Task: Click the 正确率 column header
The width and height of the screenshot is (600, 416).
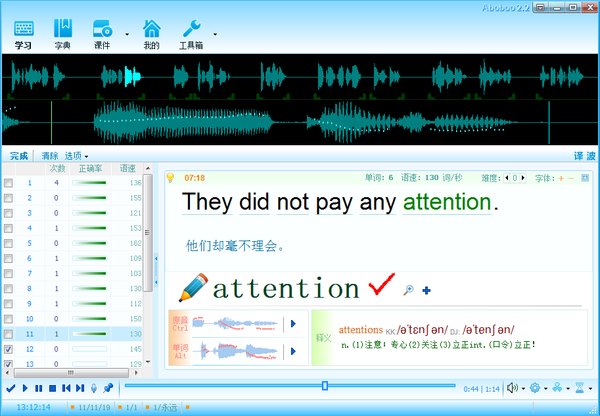Action: (x=90, y=168)
